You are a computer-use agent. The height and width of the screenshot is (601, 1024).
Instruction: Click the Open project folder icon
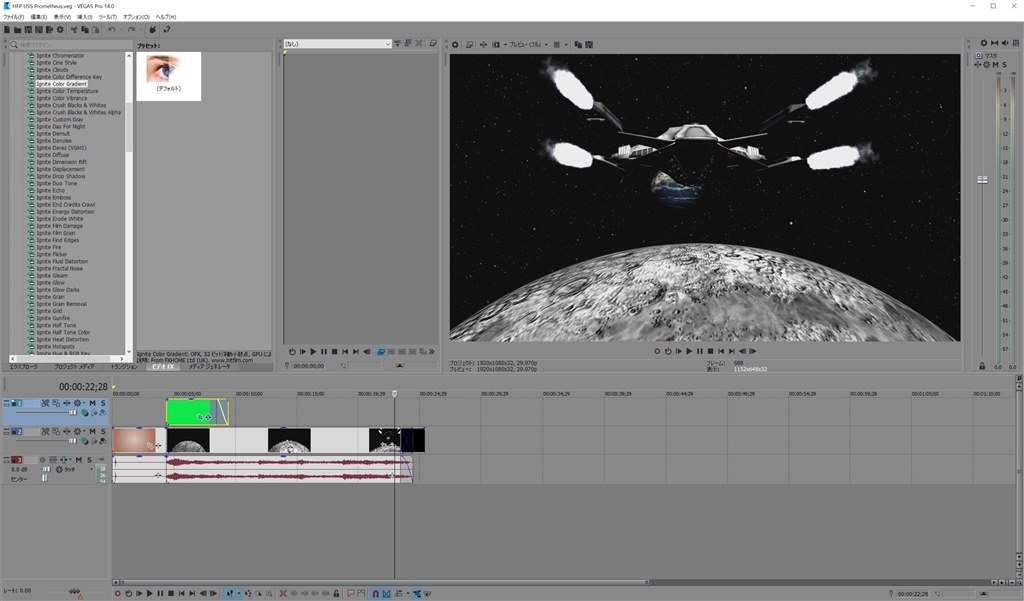pos(18,29)
